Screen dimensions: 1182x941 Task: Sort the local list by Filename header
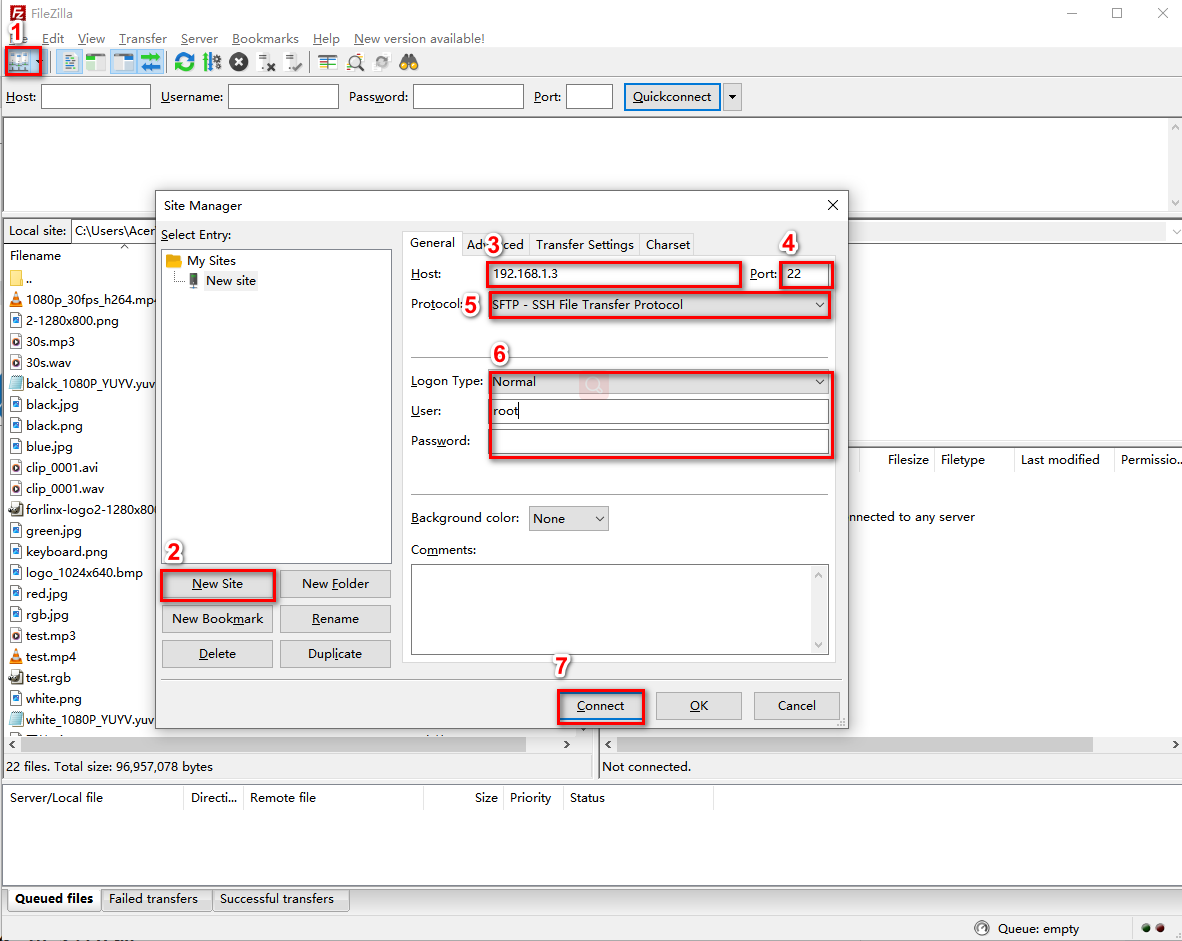(x=35, y=256)
